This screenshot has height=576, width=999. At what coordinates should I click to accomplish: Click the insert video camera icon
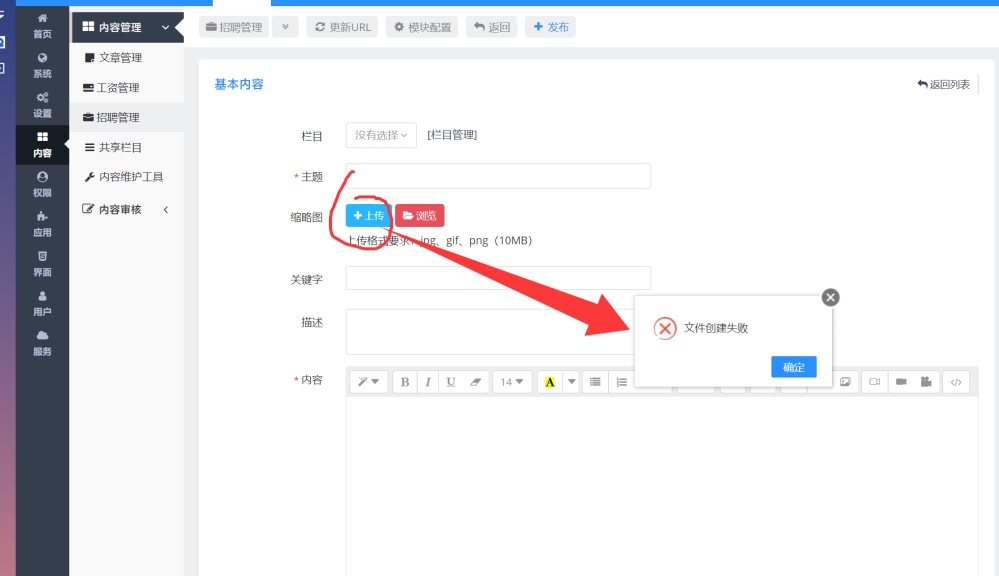click(x=901, y=382)
